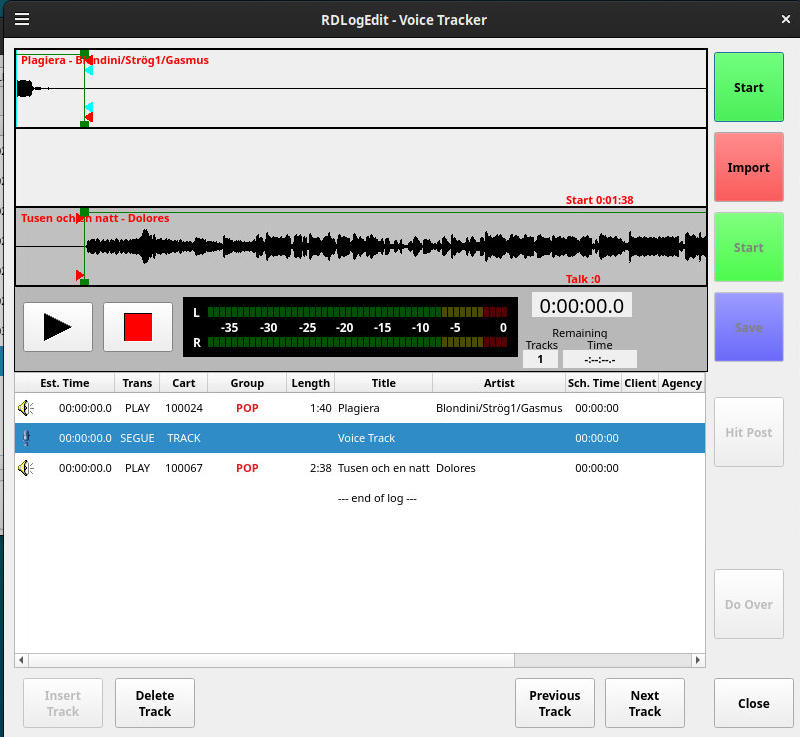Select the highlighted Voice Track title
This screenshot has width=800, height=737.
366,438
